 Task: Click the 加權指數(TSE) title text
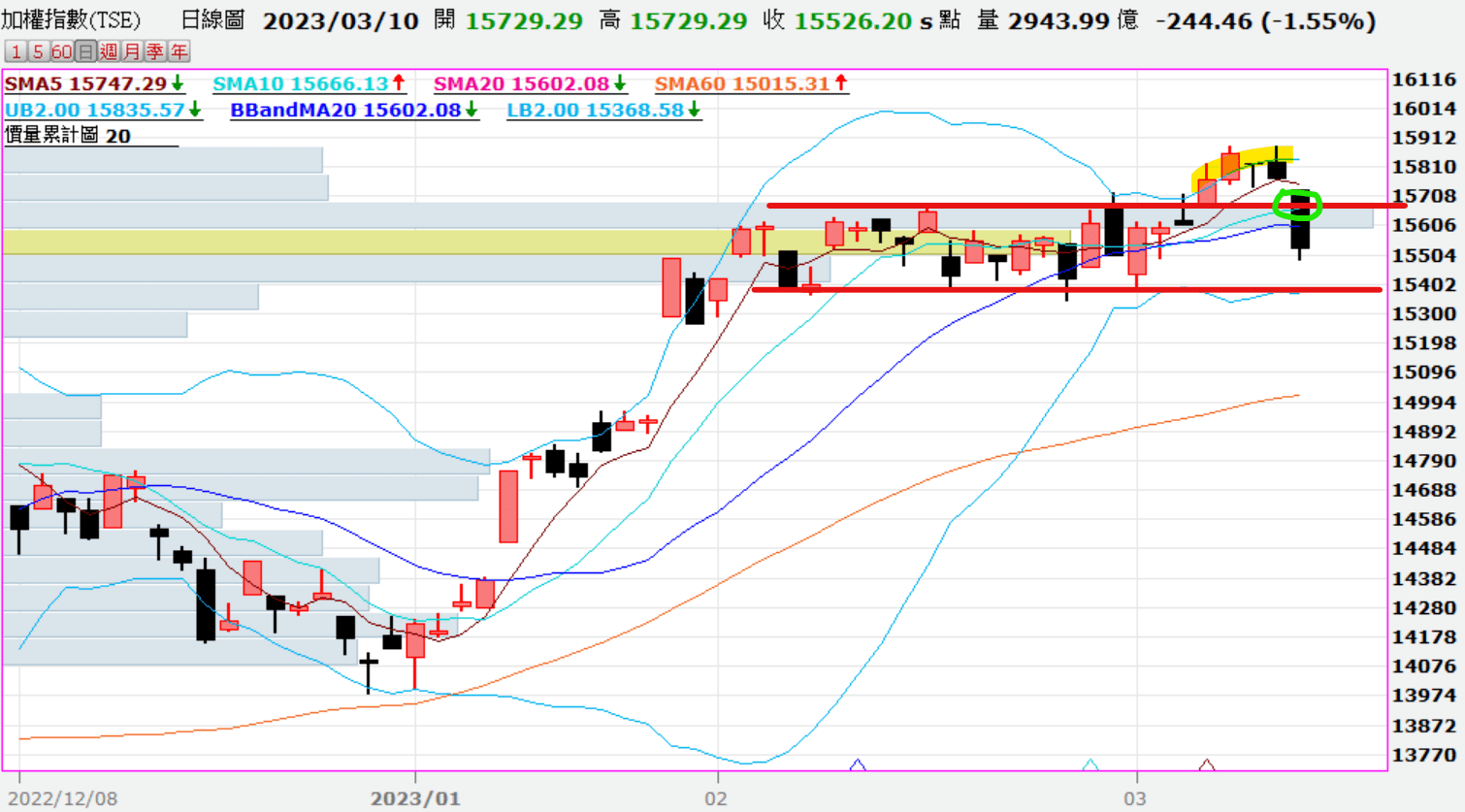tap(71, 20)
